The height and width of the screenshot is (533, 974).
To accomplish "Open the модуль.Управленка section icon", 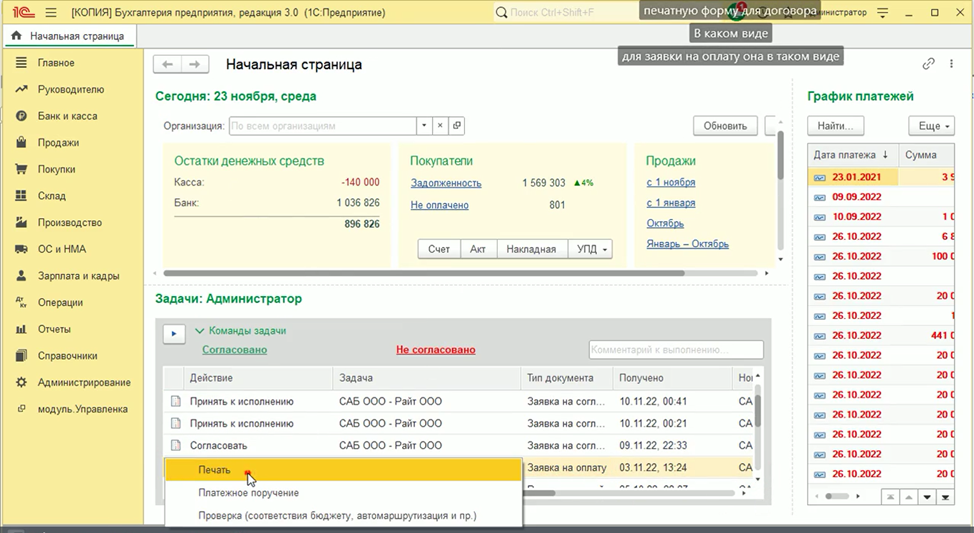I will point(21,409).
